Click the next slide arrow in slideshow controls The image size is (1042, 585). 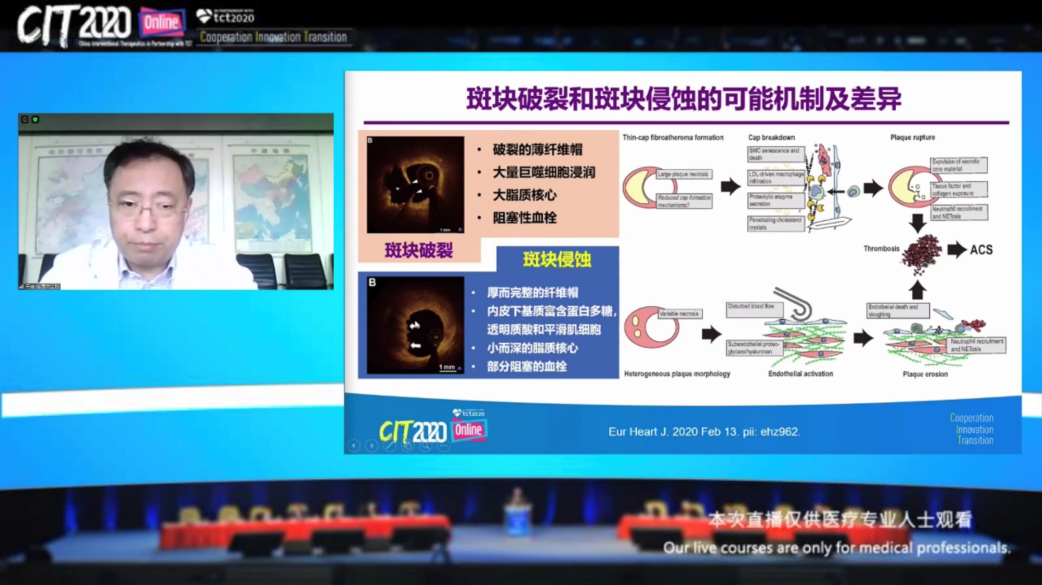[371, 446]
